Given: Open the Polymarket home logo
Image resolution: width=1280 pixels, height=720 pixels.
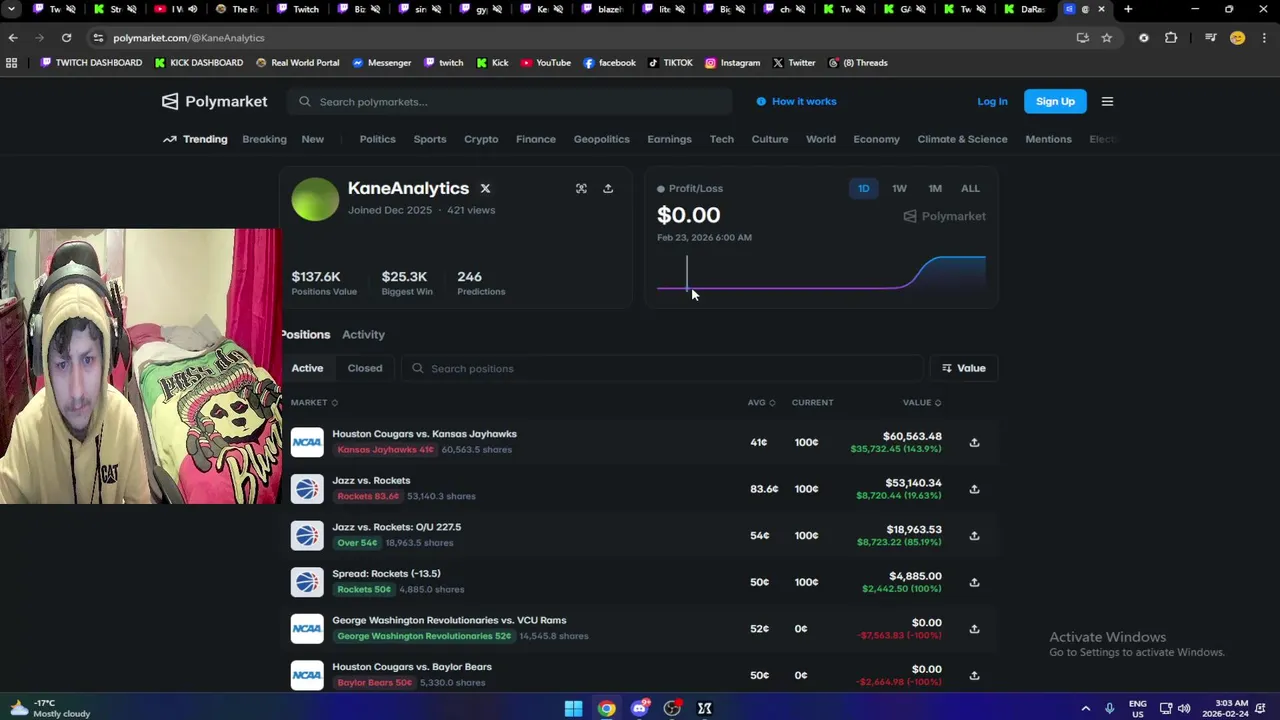Looking at the screenshot, I should pos(214,101).
